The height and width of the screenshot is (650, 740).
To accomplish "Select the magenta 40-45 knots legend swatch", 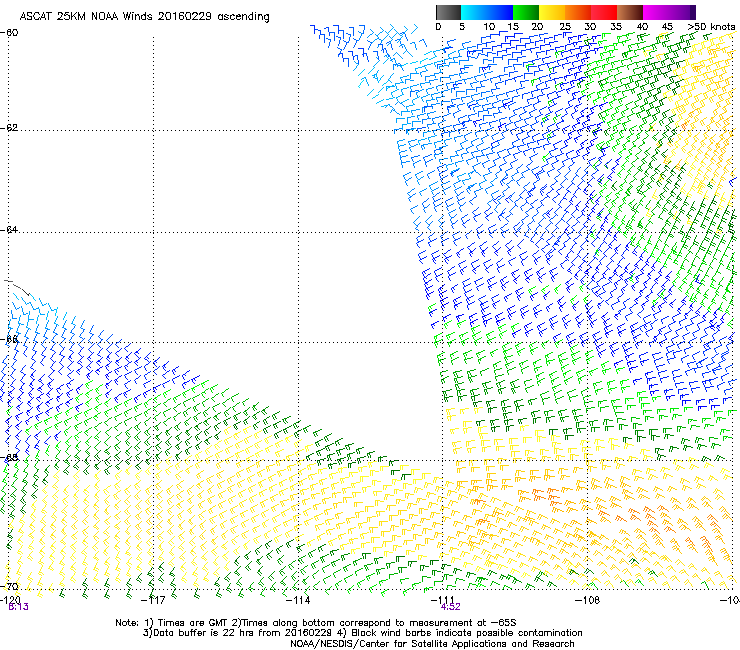I will tap(656, 12).
